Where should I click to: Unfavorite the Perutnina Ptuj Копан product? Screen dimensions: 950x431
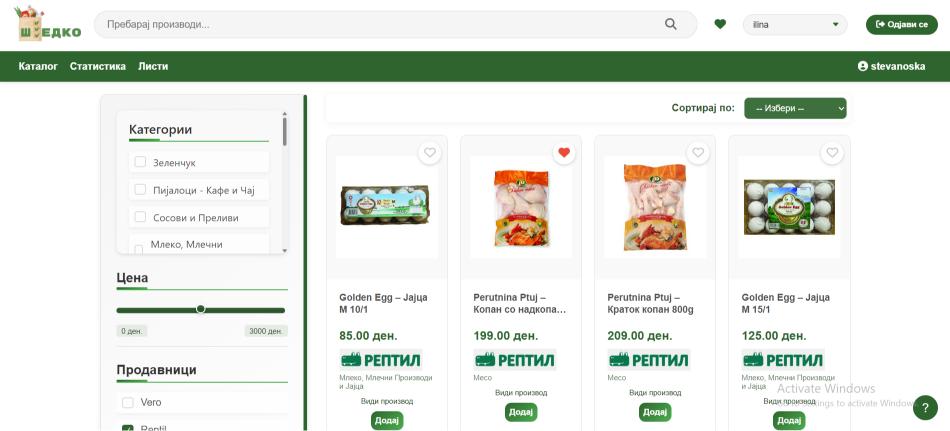tap(564, 153)
